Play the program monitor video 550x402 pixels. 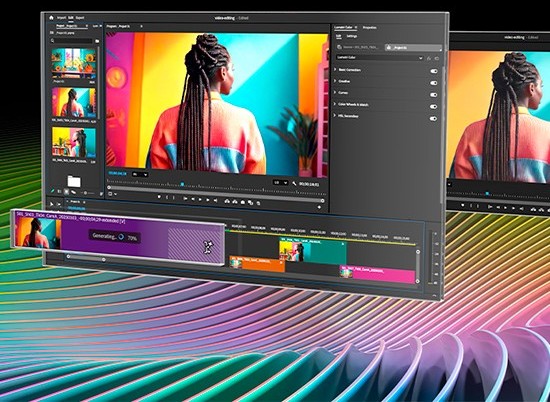point(200,199)
